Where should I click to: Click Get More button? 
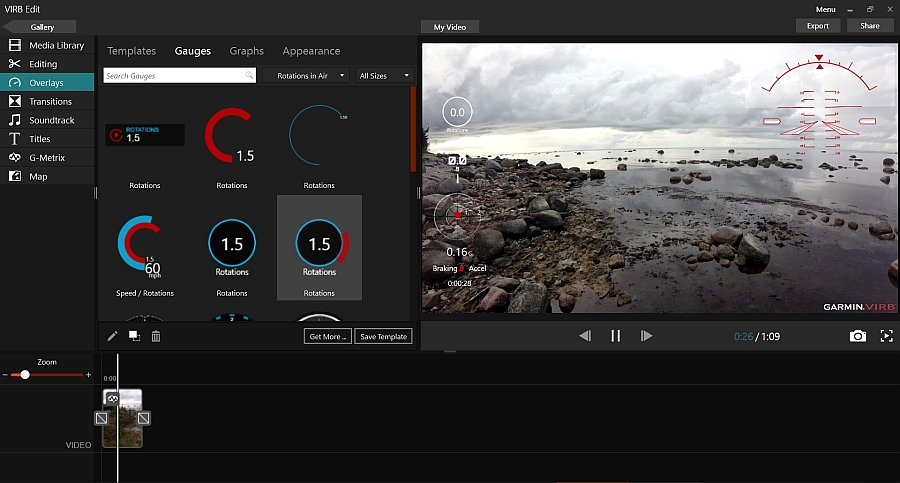(x=328, y=337)
